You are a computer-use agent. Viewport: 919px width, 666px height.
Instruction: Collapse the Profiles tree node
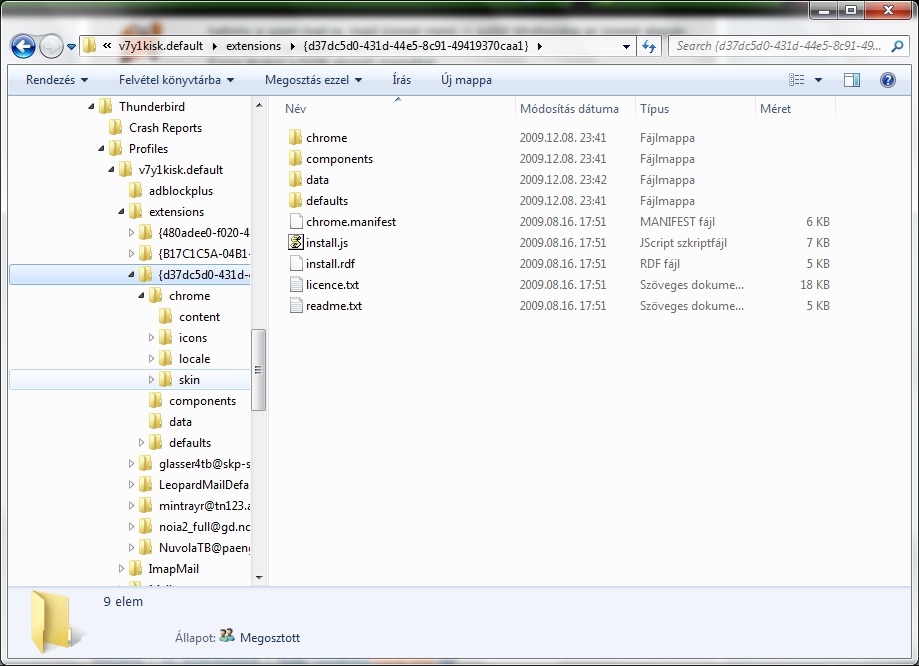[101, 149]
